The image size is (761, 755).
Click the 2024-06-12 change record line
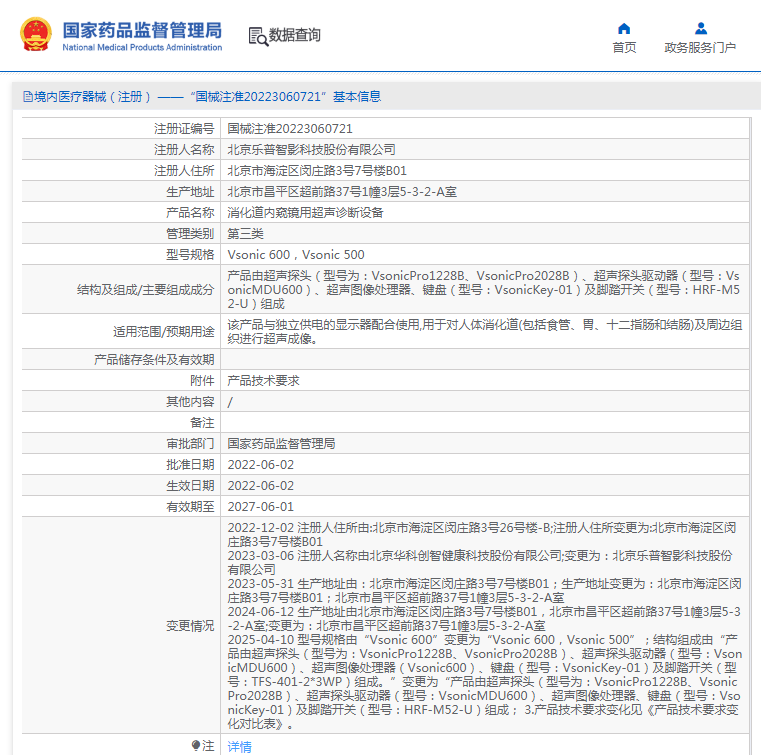click(484, 619)
